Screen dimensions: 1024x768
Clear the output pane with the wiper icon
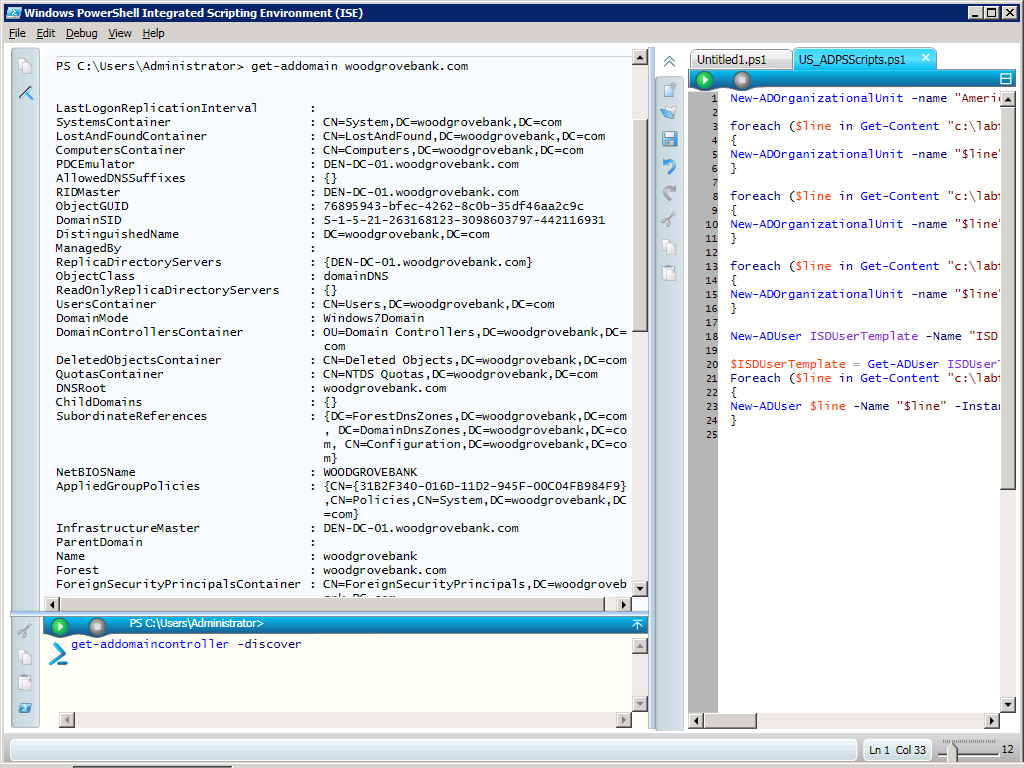25,93
